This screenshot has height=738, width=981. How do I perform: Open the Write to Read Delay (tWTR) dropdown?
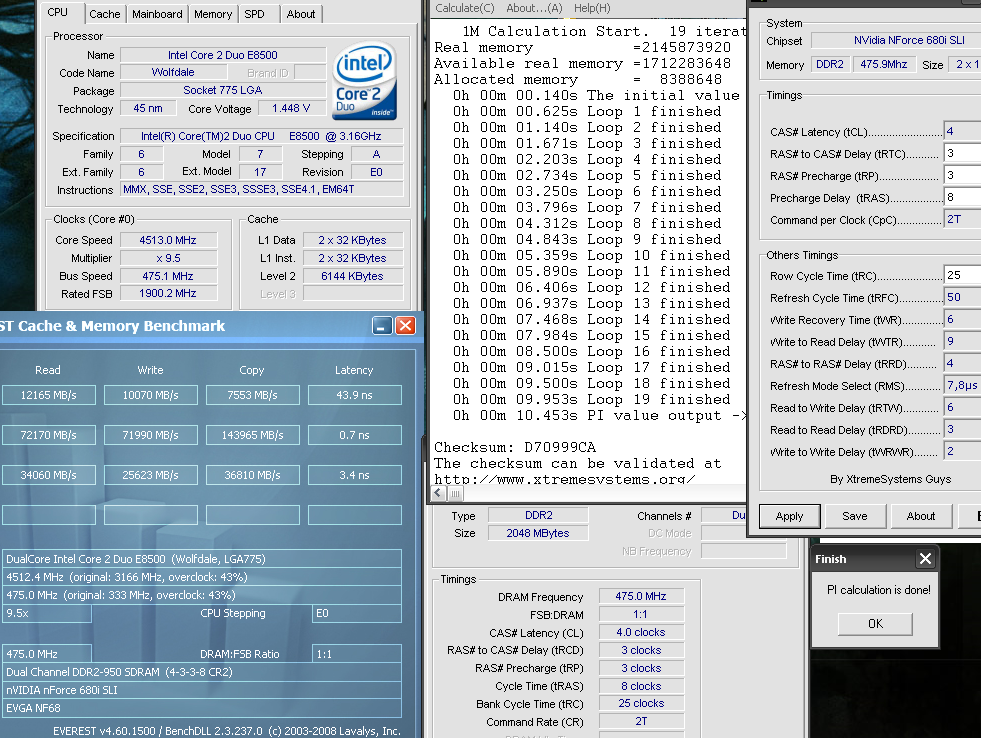point(962,341)
